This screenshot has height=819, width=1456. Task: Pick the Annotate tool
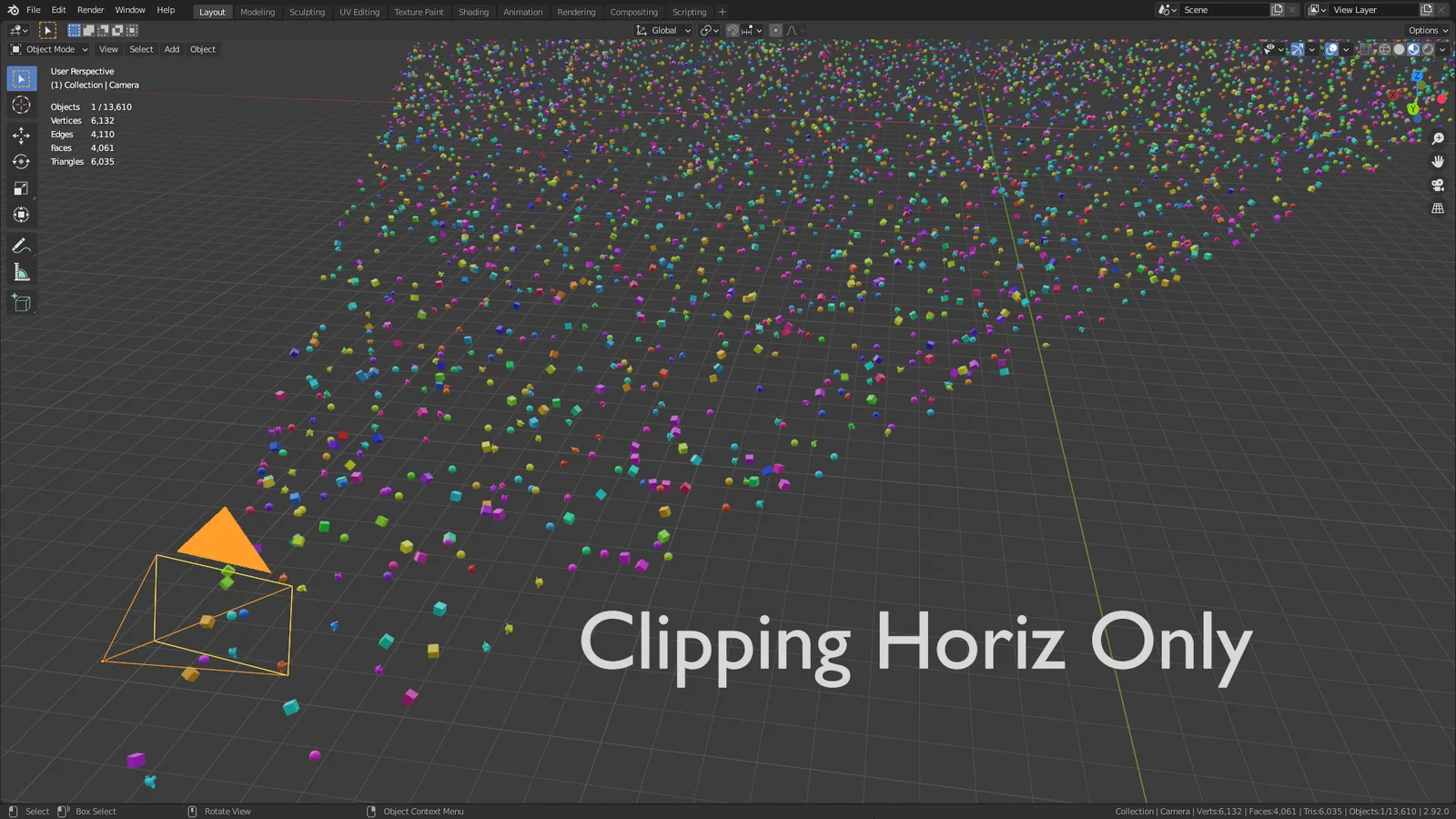click(x=21, y=244)
